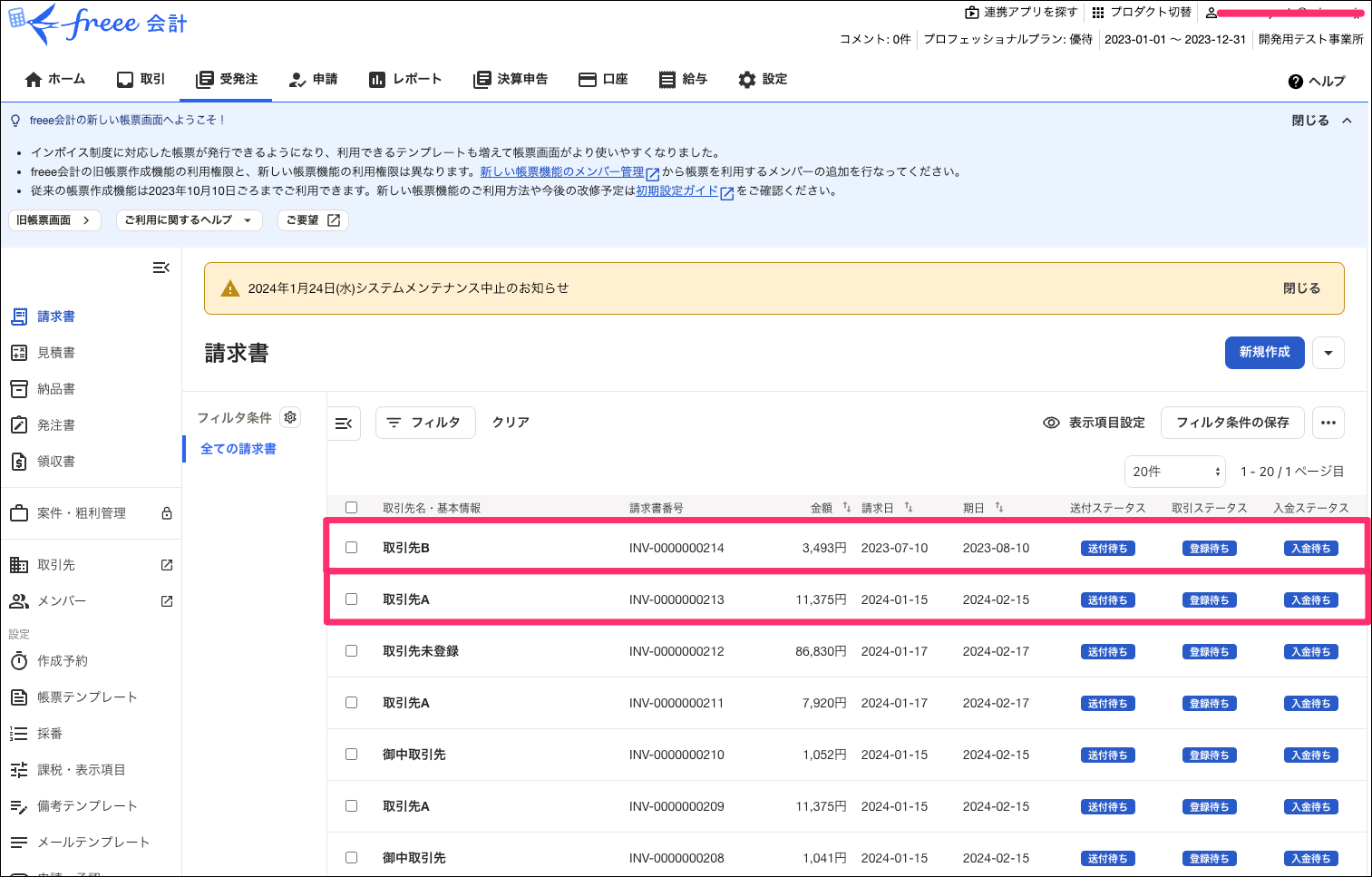Click the 表示項目設定 eye icon
Image resolution: width=1372 pixels, height=877 pixels.
tap(1051, 422)
